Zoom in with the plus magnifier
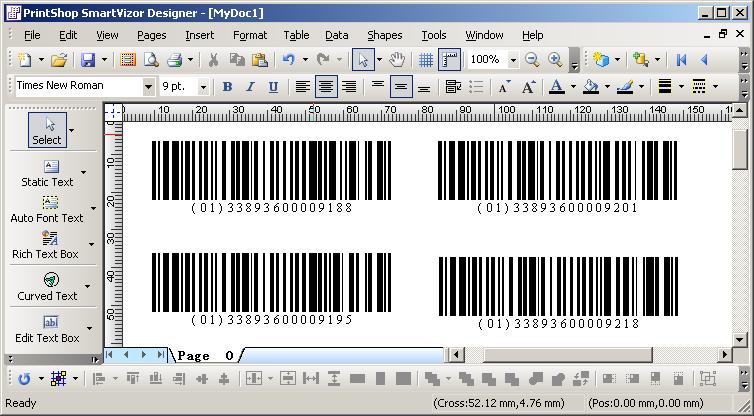754x416 pixels. pos(555,60)
